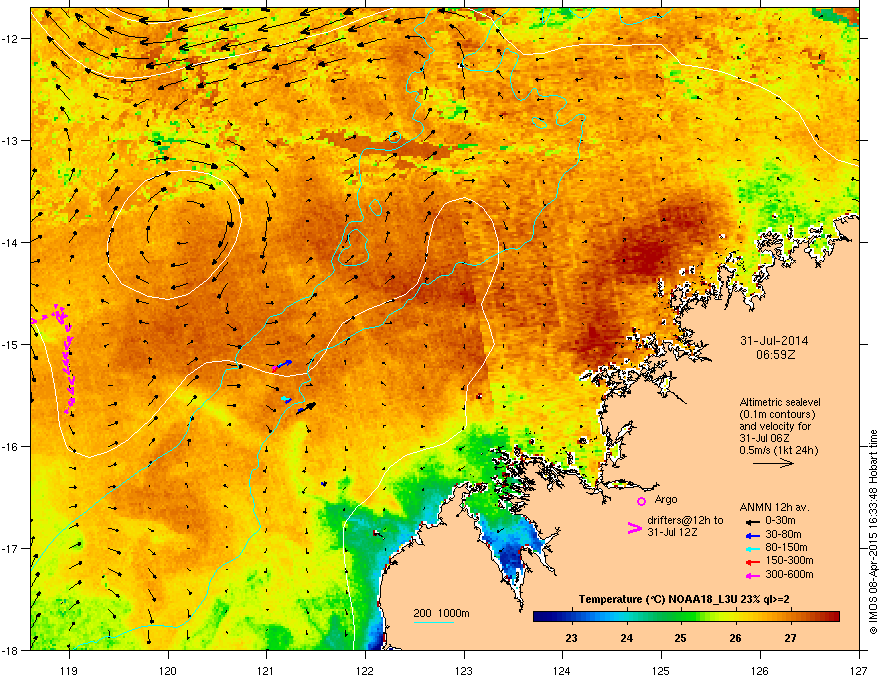Viewport: 880px width, 680px height.
Task: Click the '150-300m' depth label
Action: [789, 560]
